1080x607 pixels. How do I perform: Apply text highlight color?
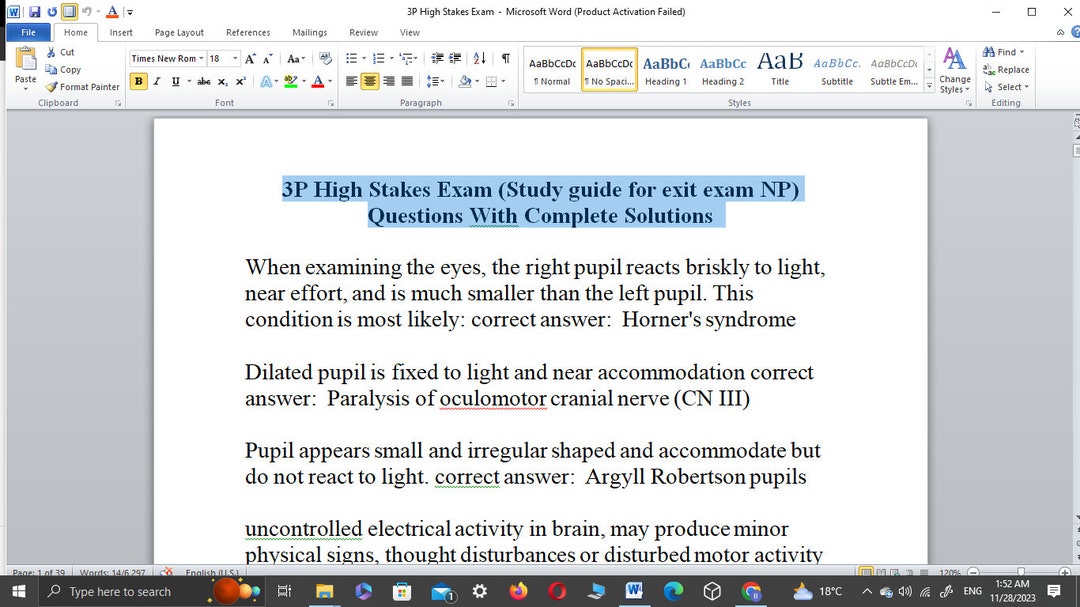[x=292, y=81]
